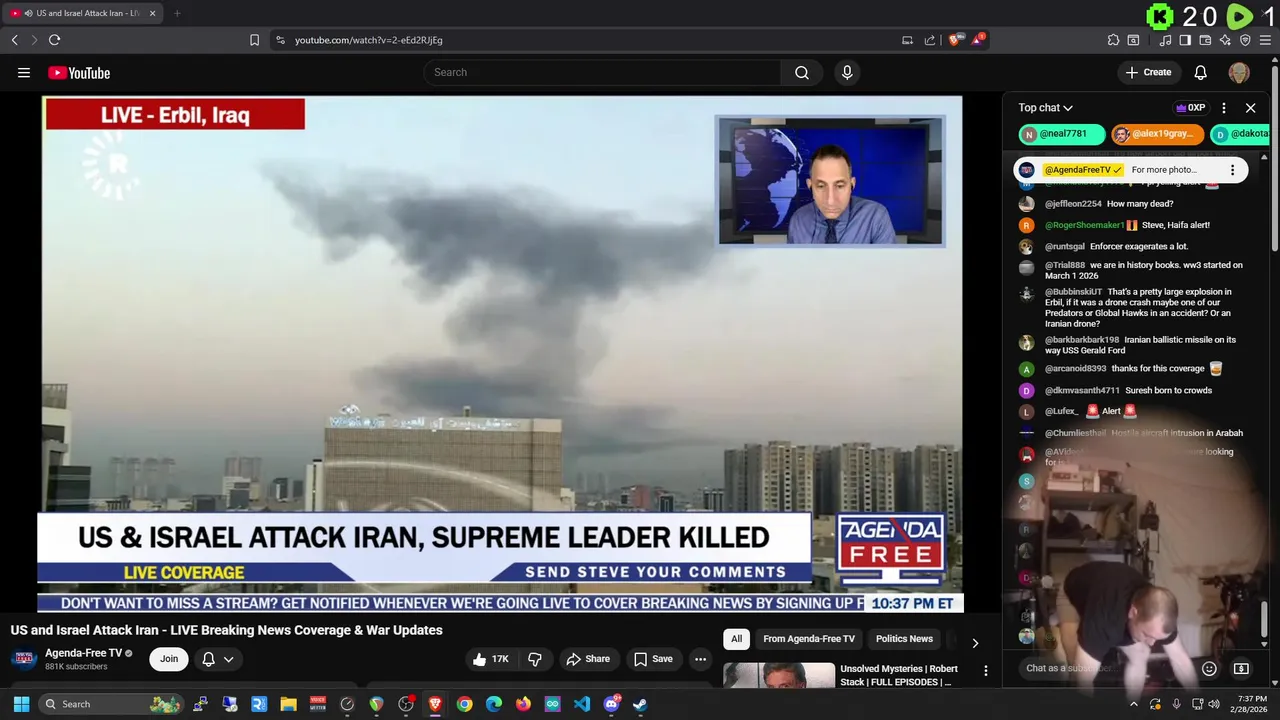Open the Brave playlist music note icon
The width and height of the screenshot is (1280, 720).
tap(1165, 40)
